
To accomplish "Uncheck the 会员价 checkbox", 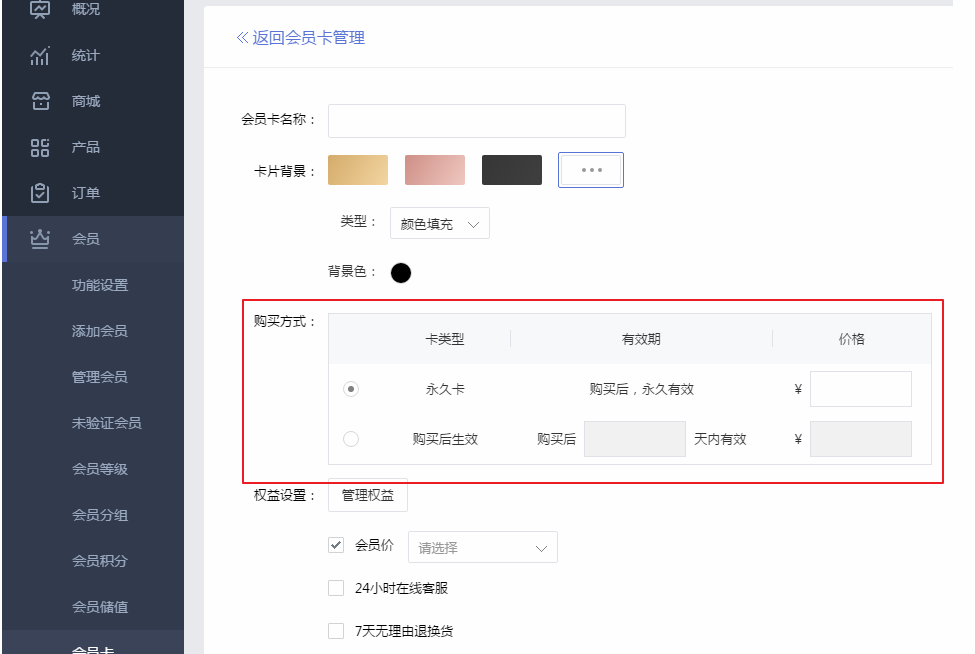I will [336, 545].
